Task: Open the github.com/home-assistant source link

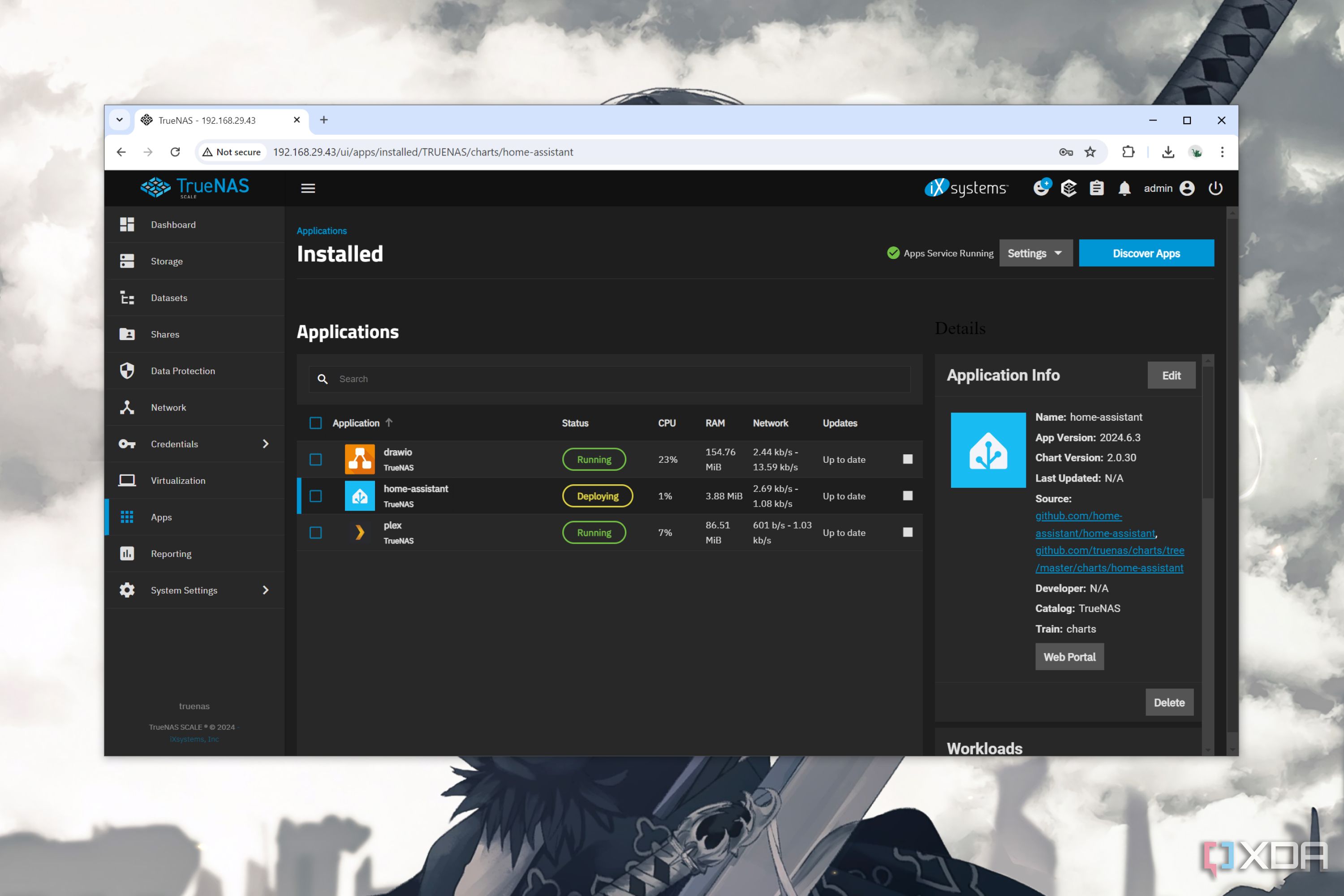Action: click(1095, 525)
